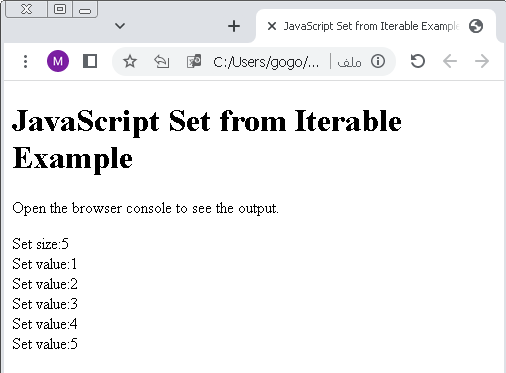Viewport: 506px width, 373px height.
Task: Bookmark this page with the star icon
Action: coord(130,61)
